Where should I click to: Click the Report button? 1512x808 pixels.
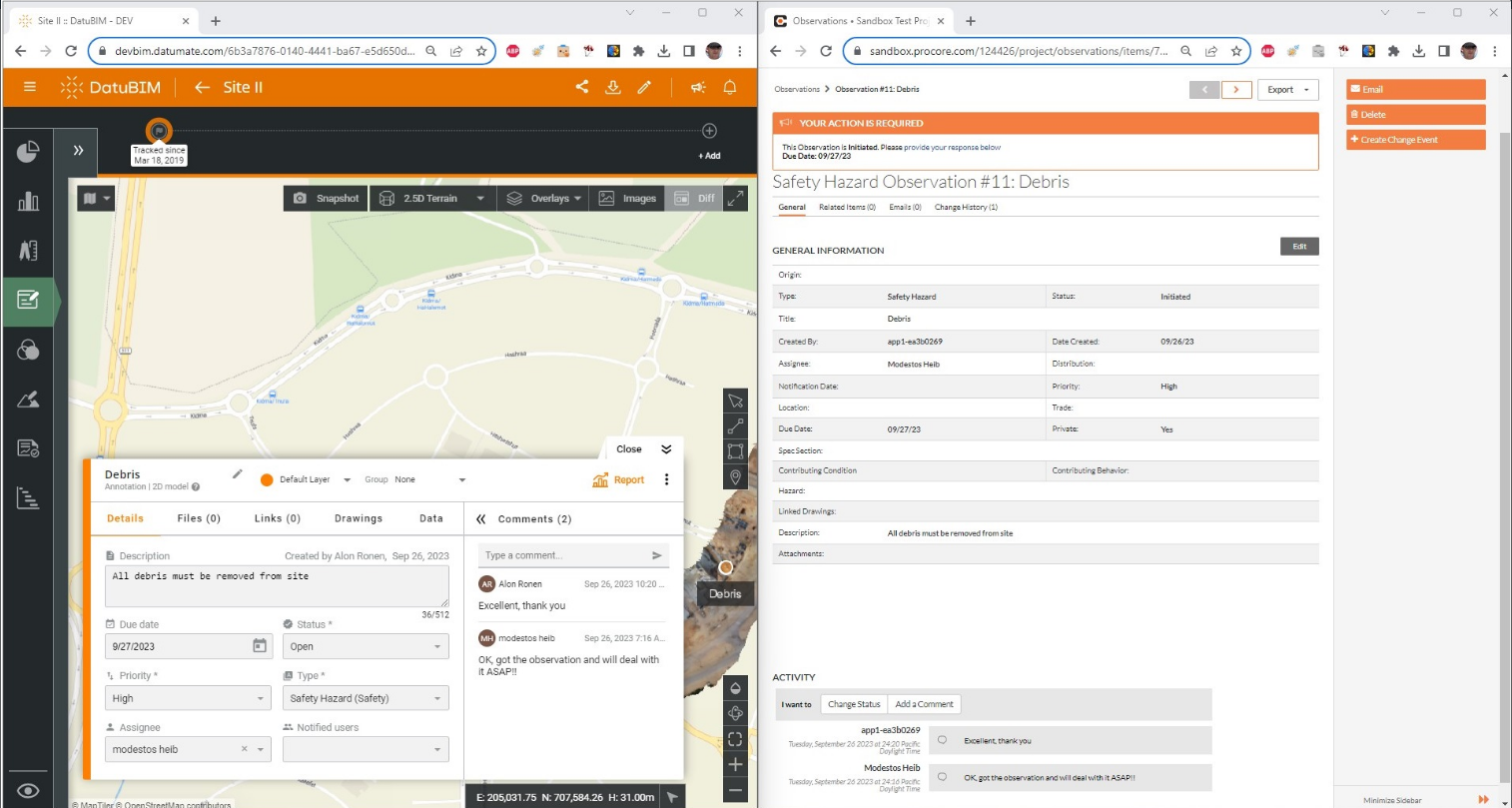click(618, 480)
